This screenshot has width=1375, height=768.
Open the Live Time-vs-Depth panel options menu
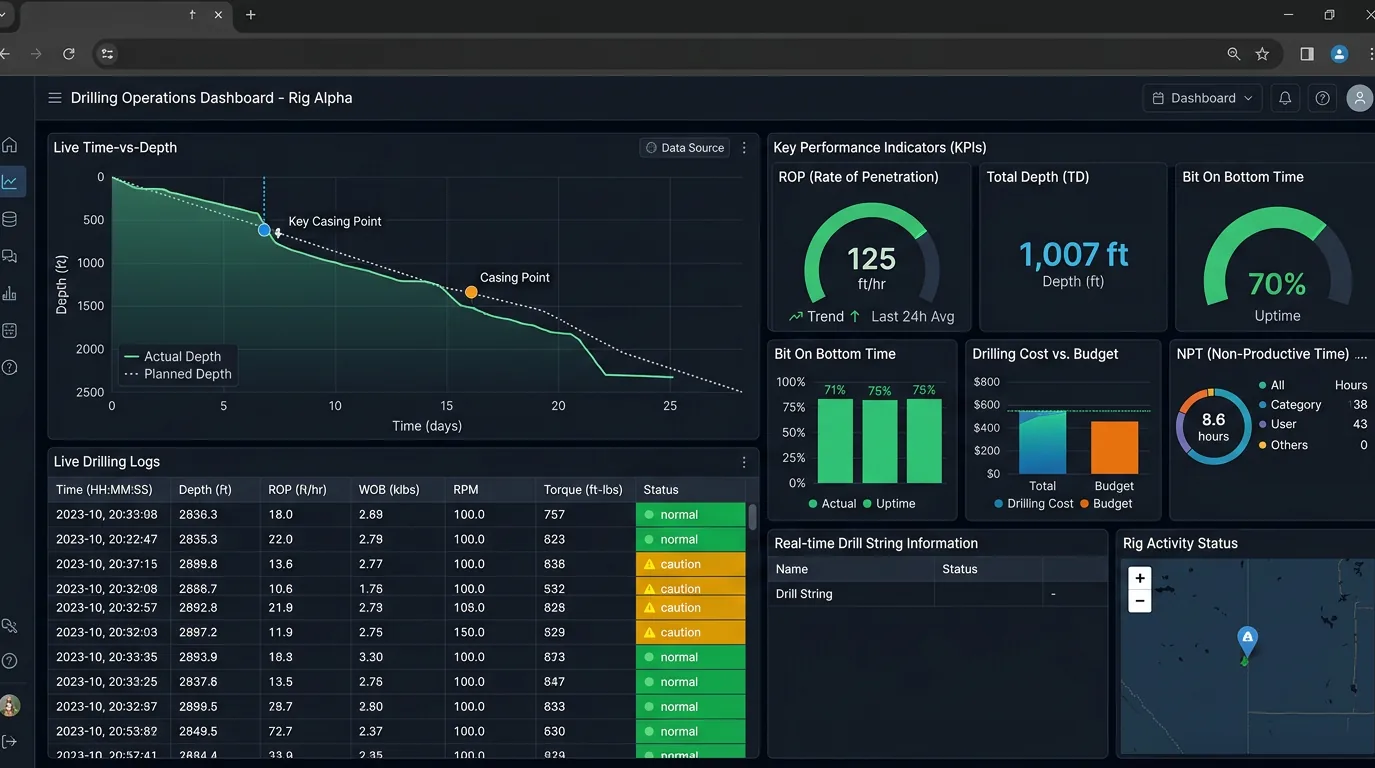(x=744, y=148)
